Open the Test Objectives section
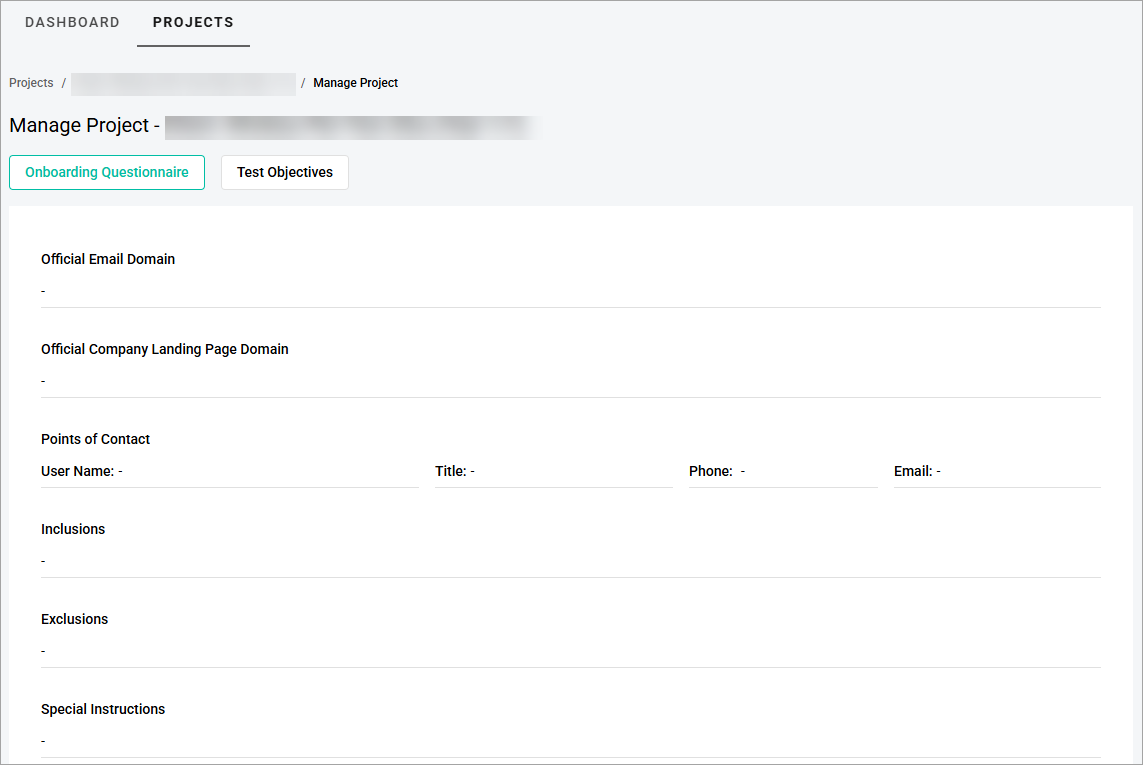The width and height of the screenshot is (1143, 765). click(284, 172)
